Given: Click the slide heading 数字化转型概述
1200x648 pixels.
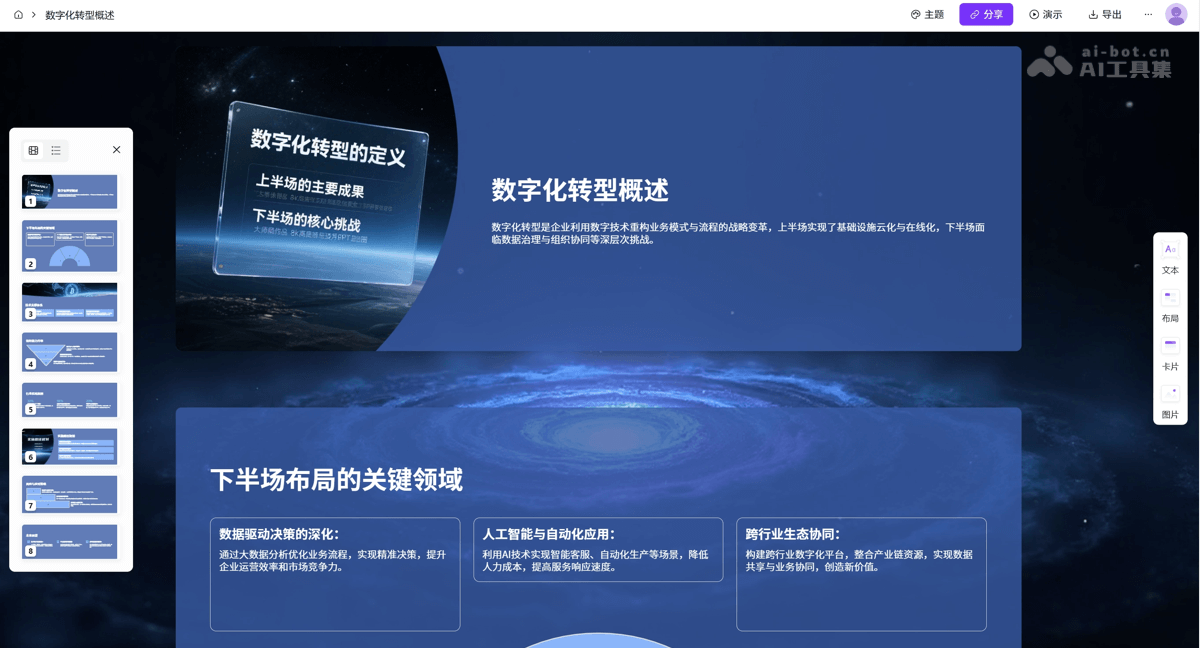Looking at the screenshot, I should click(580, 190).
